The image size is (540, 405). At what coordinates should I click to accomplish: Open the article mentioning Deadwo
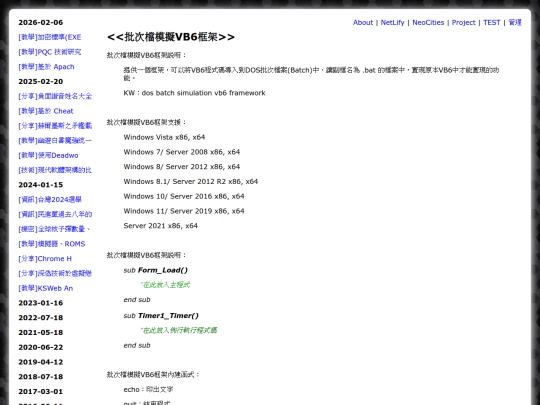(x=48, y=155)
